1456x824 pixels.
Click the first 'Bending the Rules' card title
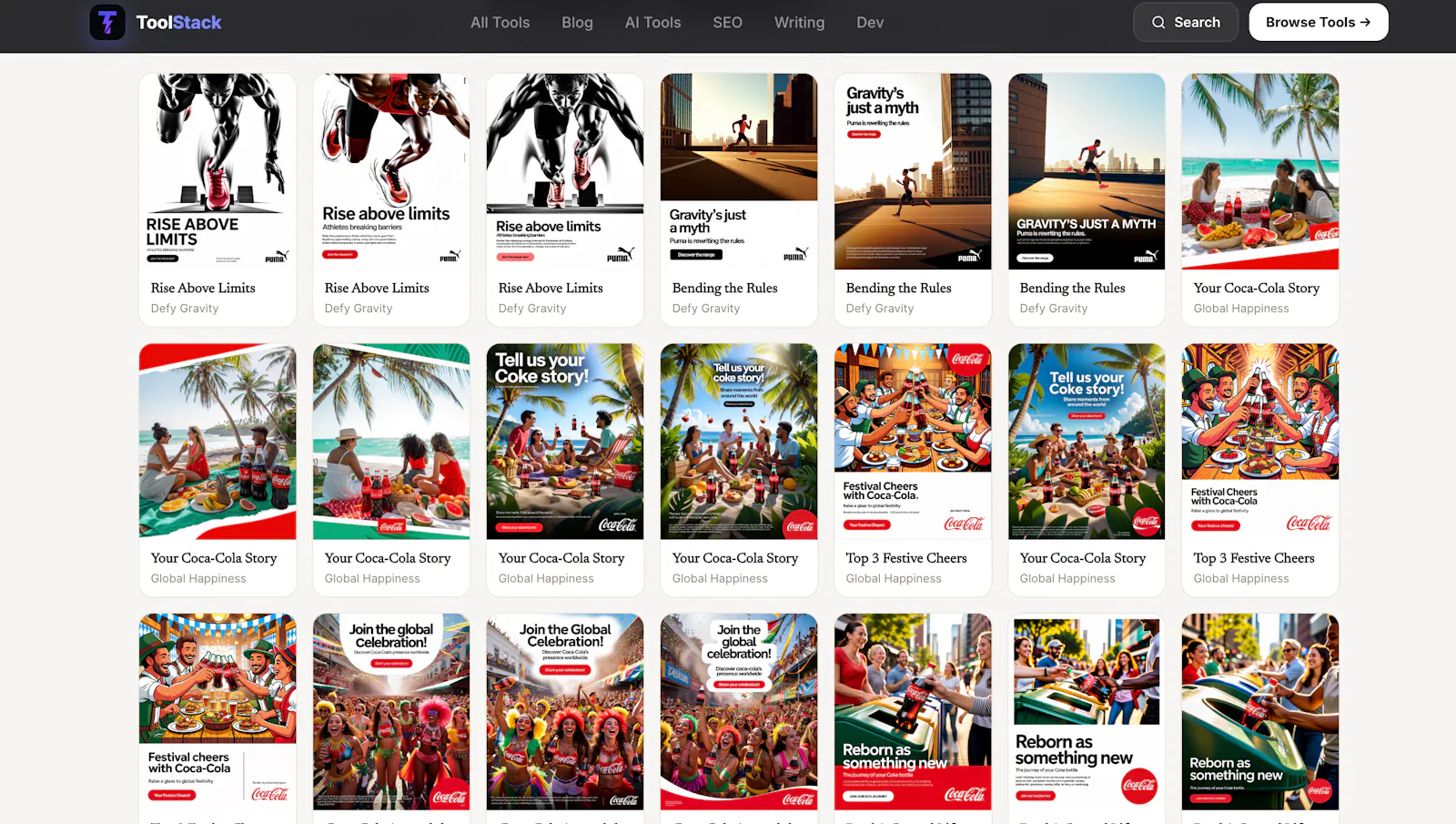pyautogui.click(x=724, y=288)
